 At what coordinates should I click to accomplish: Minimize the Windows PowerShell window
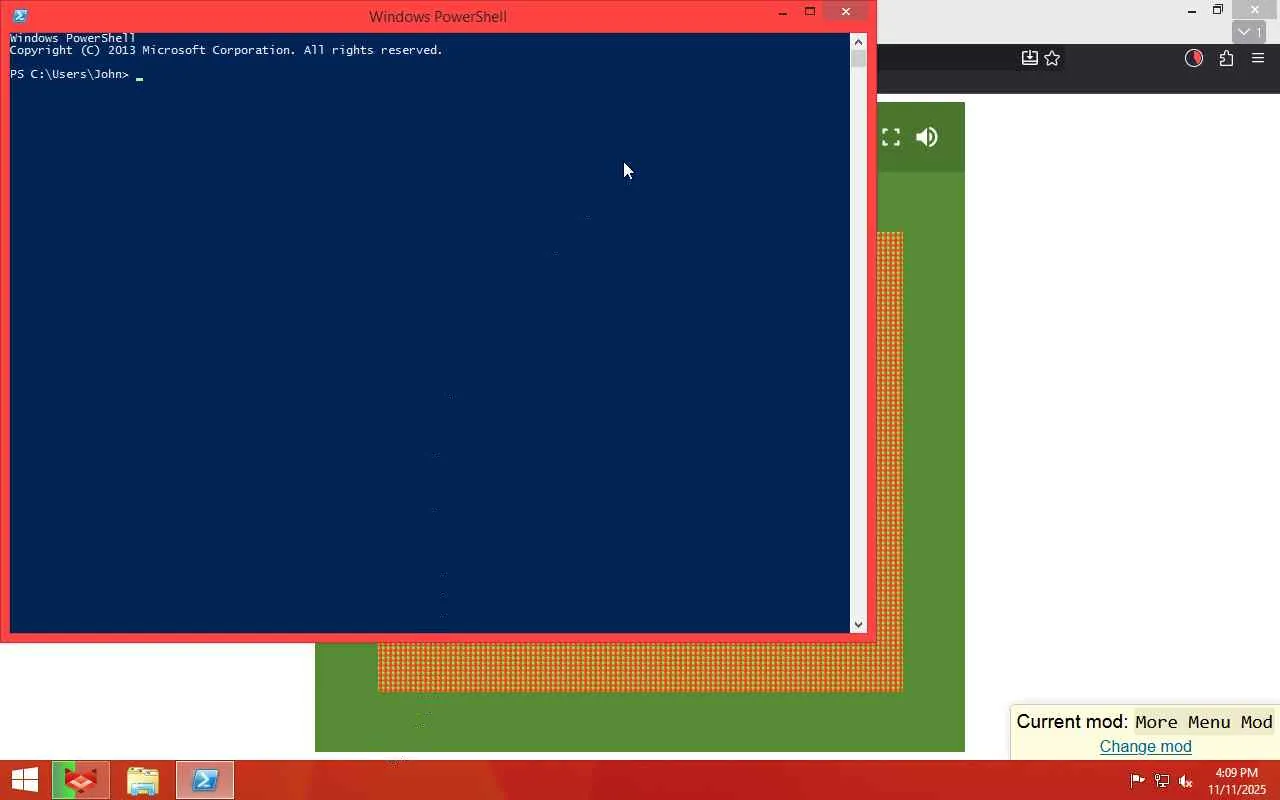click(783, 12)
